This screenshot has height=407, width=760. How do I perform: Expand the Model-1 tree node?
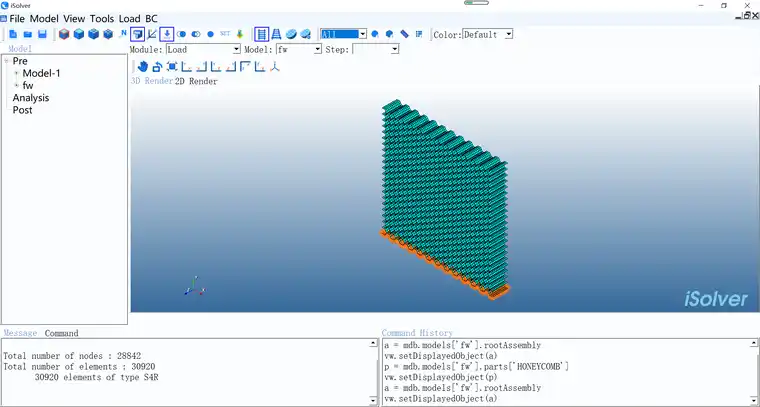[x=17, y=73]
